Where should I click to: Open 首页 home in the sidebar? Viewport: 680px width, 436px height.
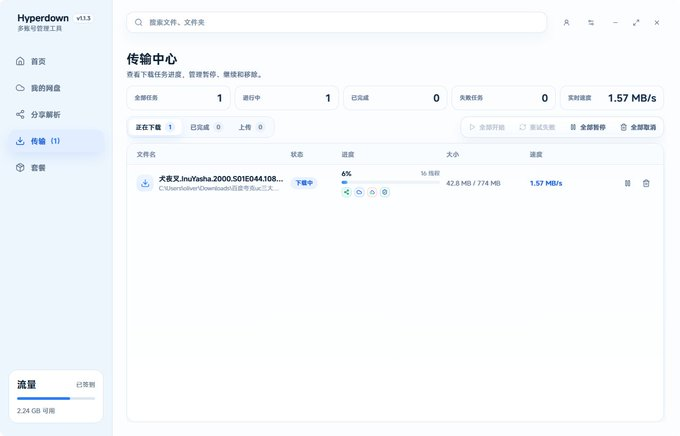tap(56, 61)
